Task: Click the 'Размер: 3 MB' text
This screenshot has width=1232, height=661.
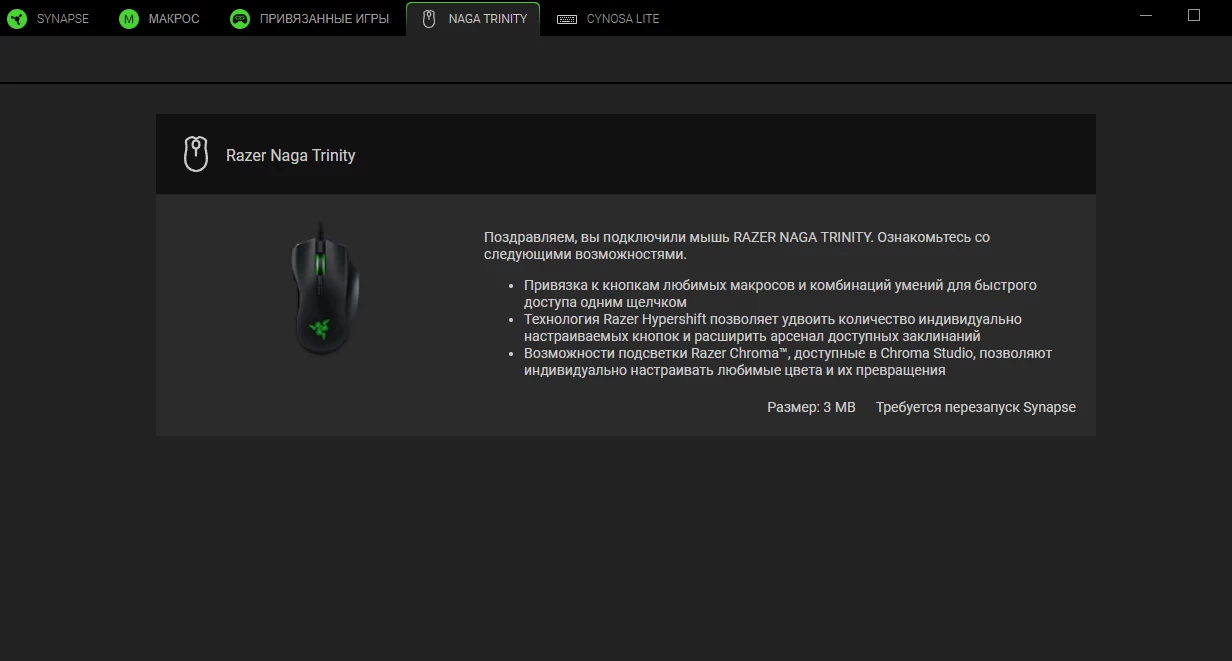Action: pos(811,407)
